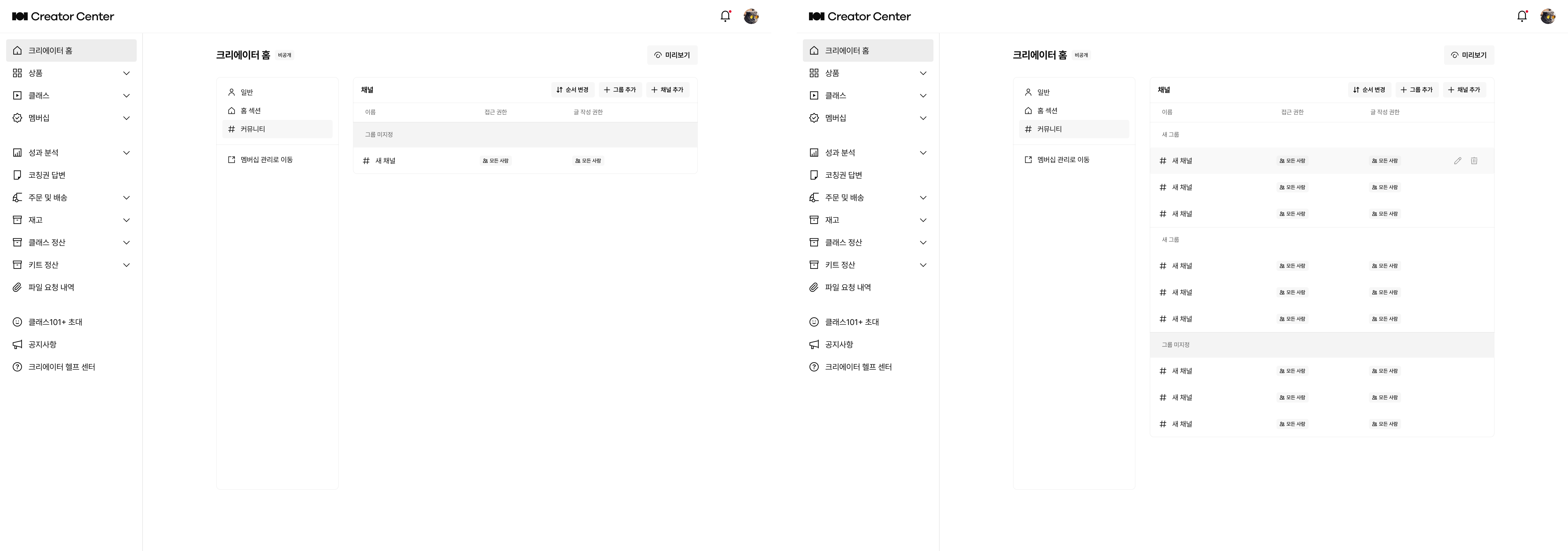The height and width of the screenshot is (551, 1568).
Task: Click 클래스101+ 초대 smiley item in right screenshot
Action: (852, 322)
